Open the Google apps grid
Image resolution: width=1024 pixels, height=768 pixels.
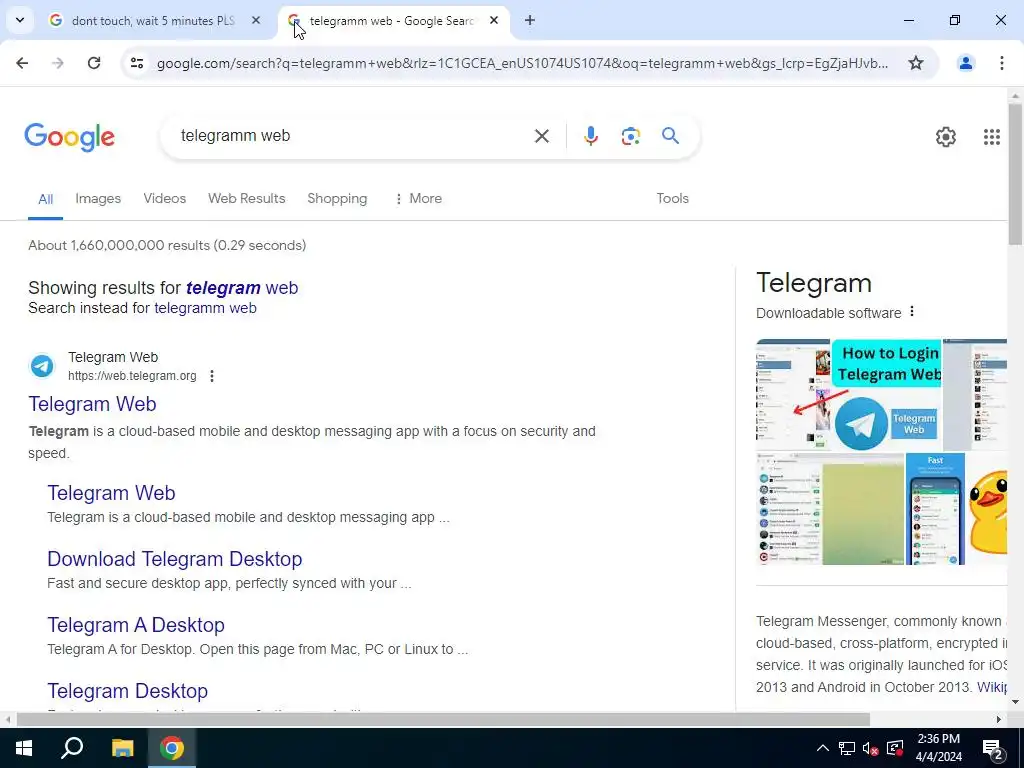click(991, 136)
